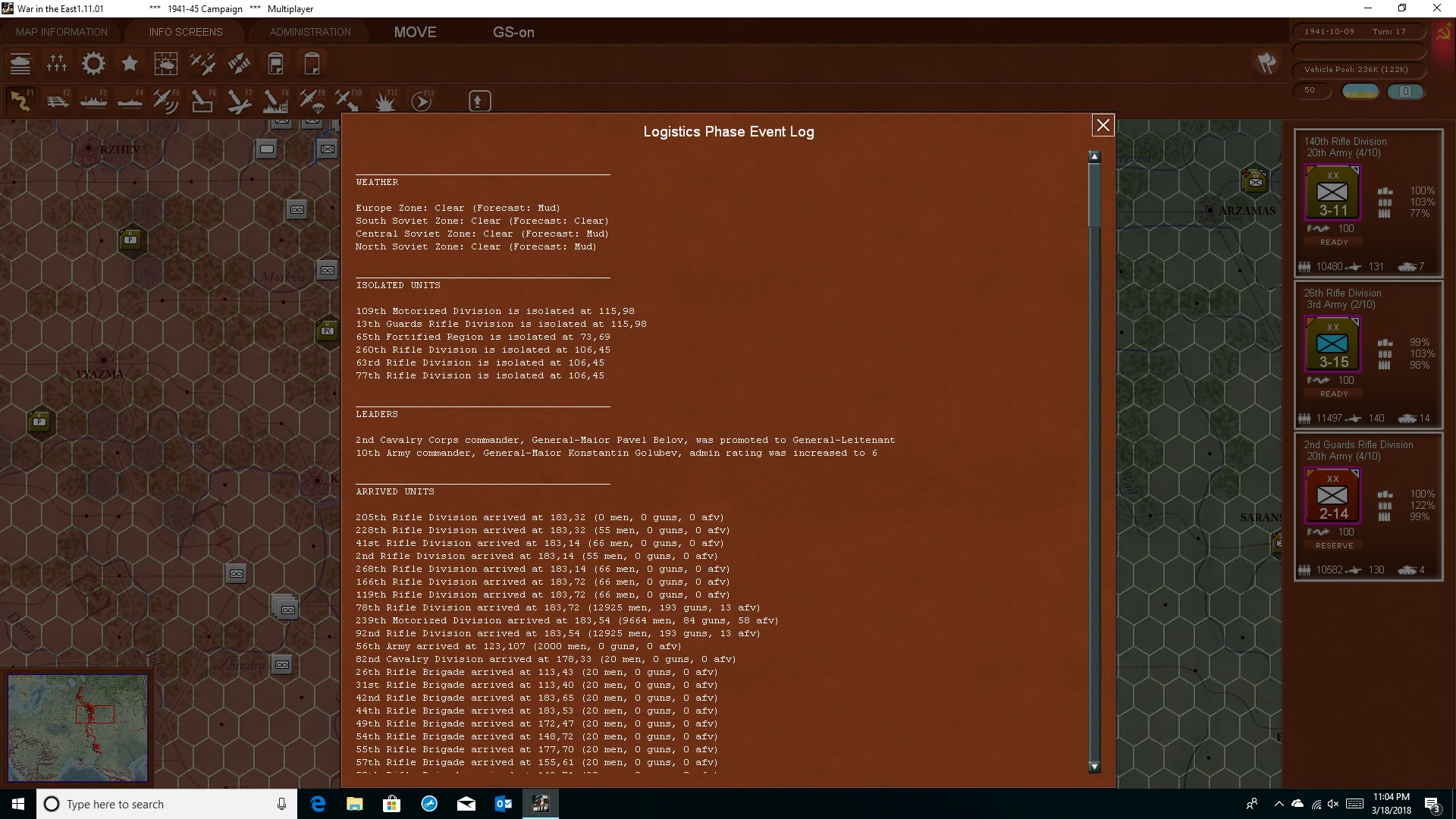Click the event log scrollbar thumb
This screenshot has height=819, width=1456.
tap(1094, 194)
